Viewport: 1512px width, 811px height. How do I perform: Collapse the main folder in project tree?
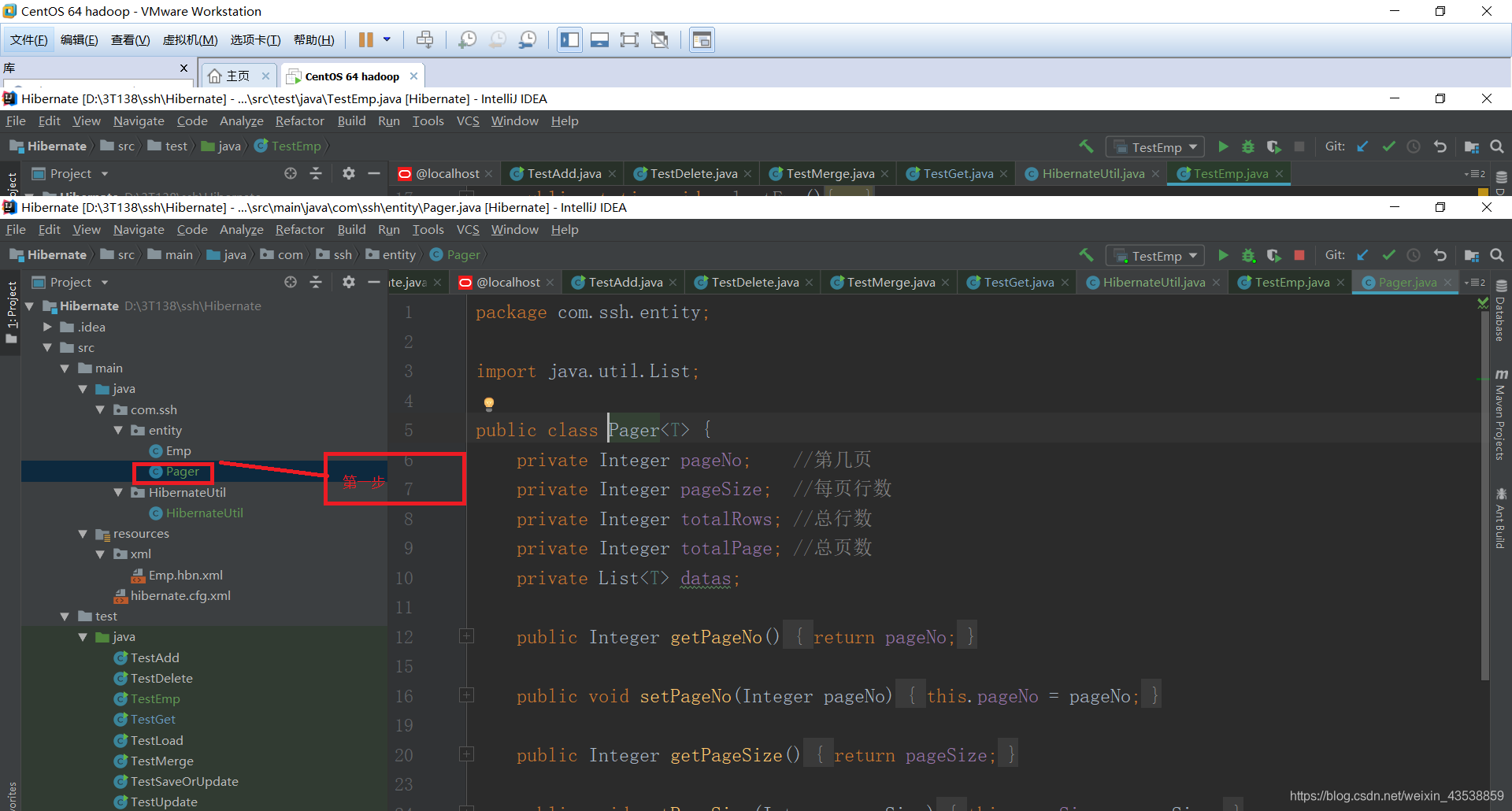coord(65,368)
